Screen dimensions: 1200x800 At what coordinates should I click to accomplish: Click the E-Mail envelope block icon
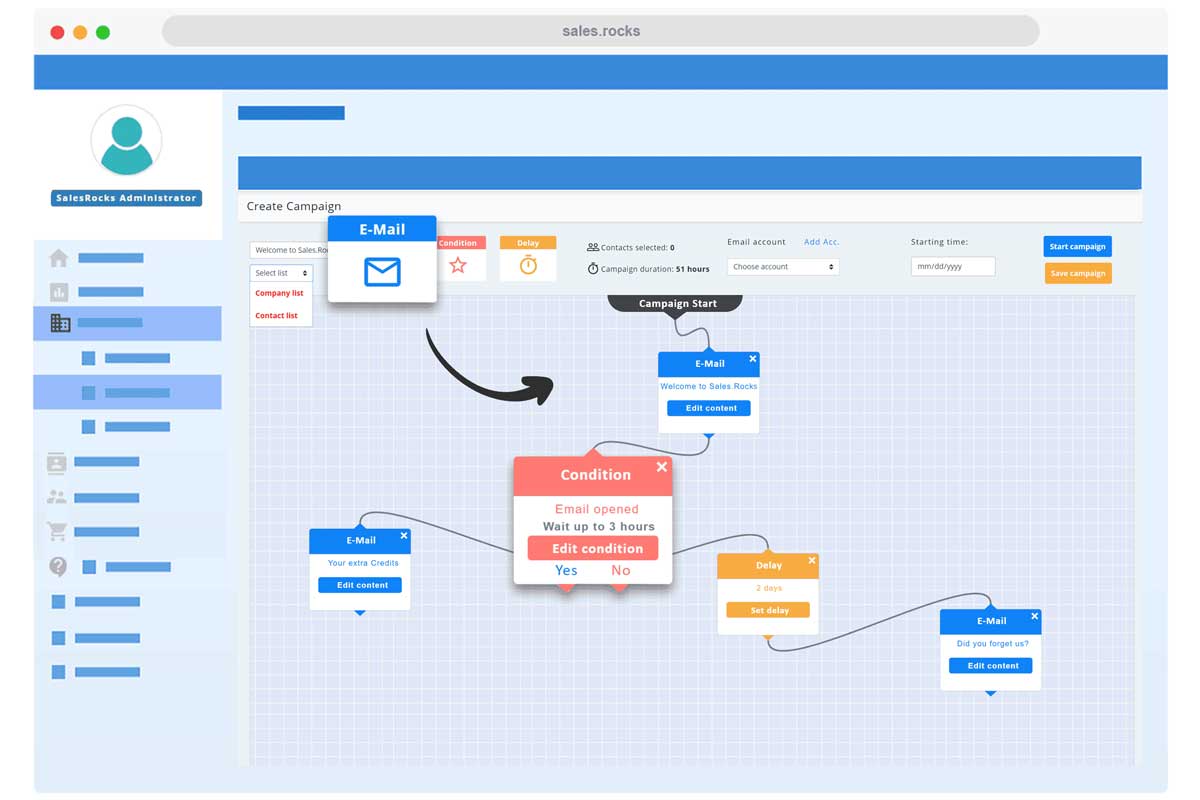[x=382, y=271]
